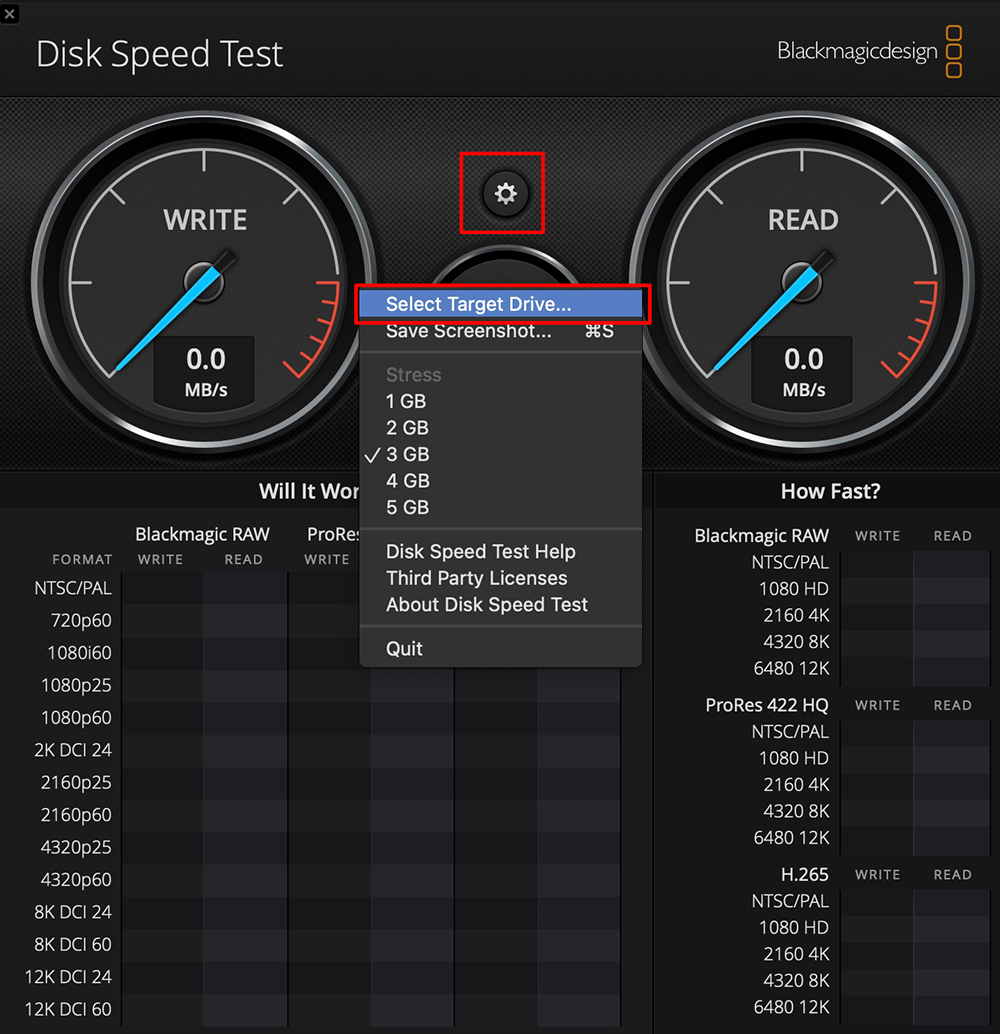
Task: Open About Disk Speed Test
Action: (501, 604)
